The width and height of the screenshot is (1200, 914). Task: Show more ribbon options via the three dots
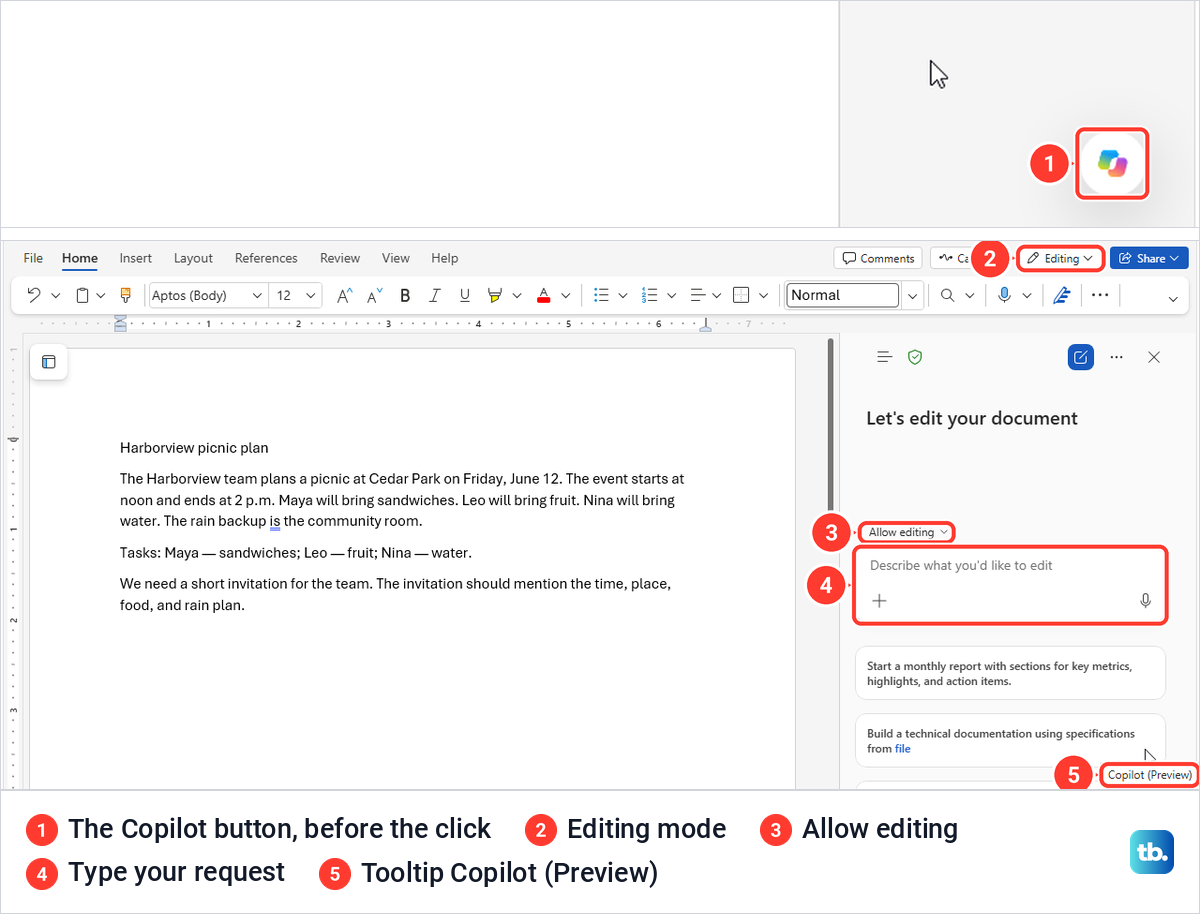pyautogui.click(x=1100, y=295)
